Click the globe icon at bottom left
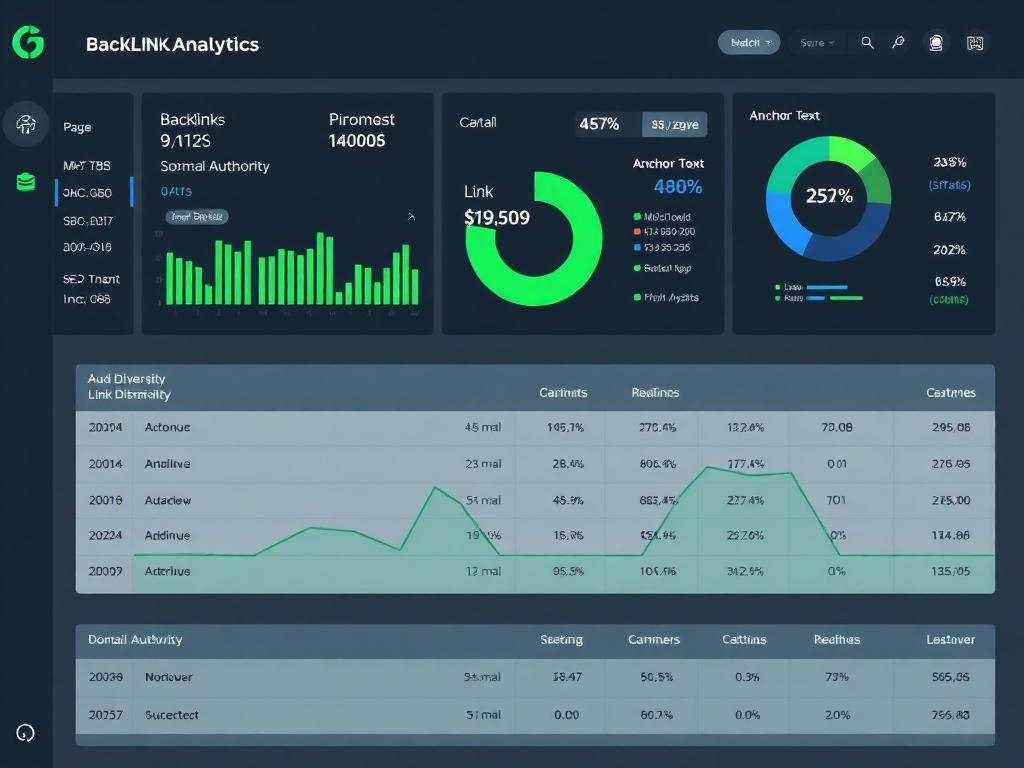Screen dimensions: 1024x768 [26, 733]
